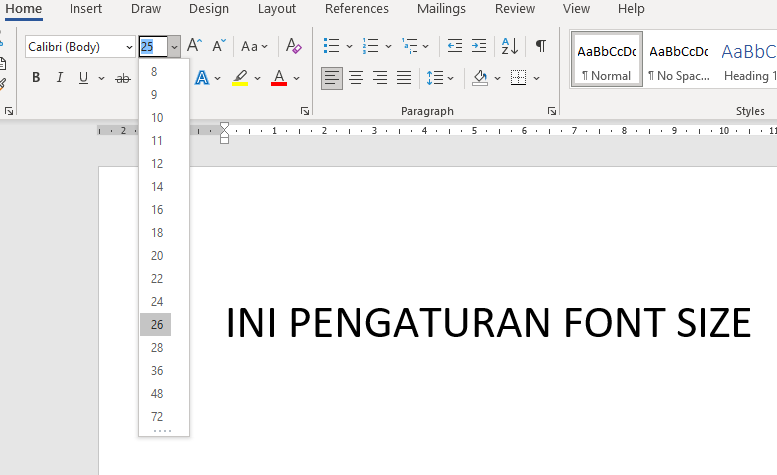Toggle Align Left

point(332,78)
